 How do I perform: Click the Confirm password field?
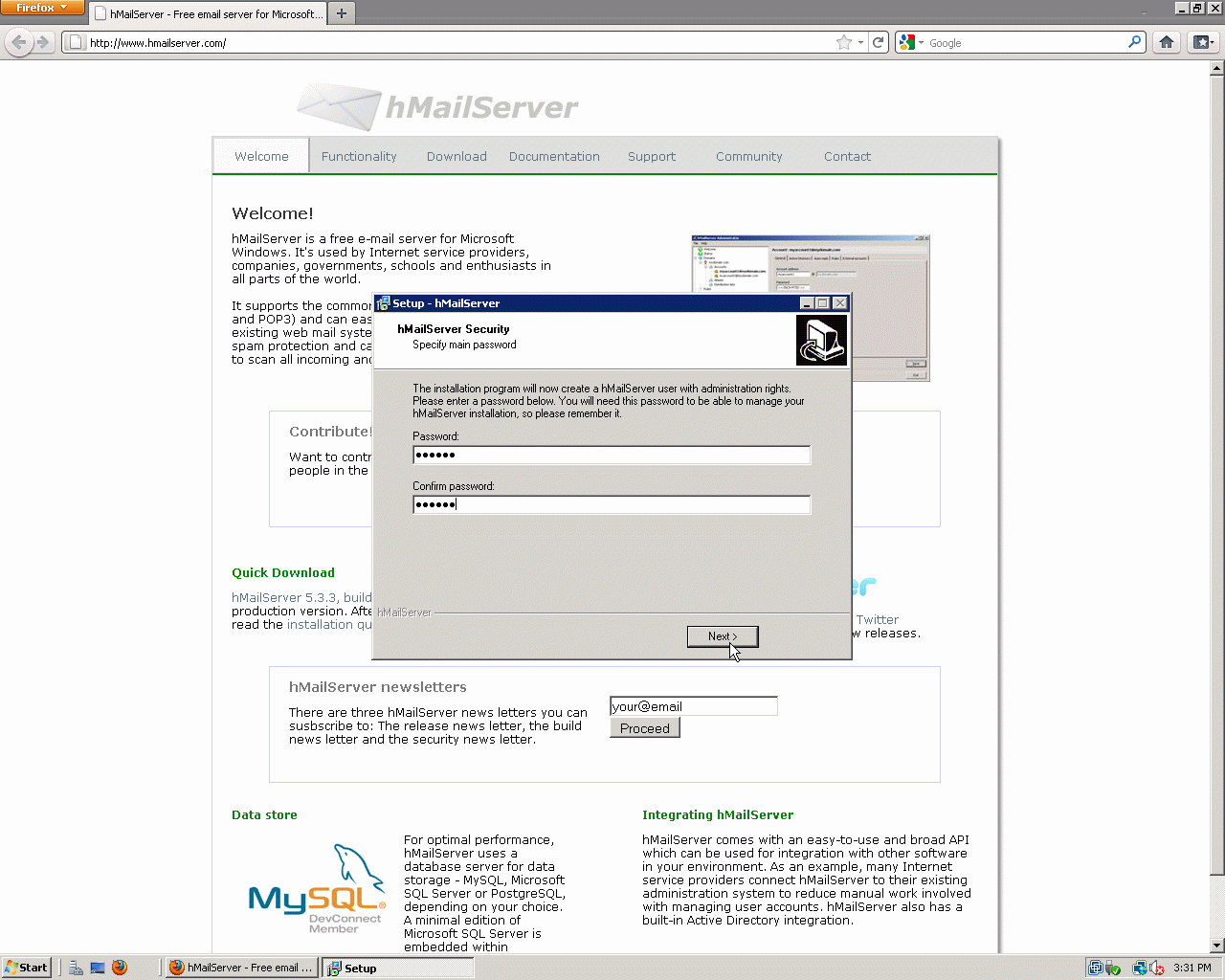(x=612, y=504)
